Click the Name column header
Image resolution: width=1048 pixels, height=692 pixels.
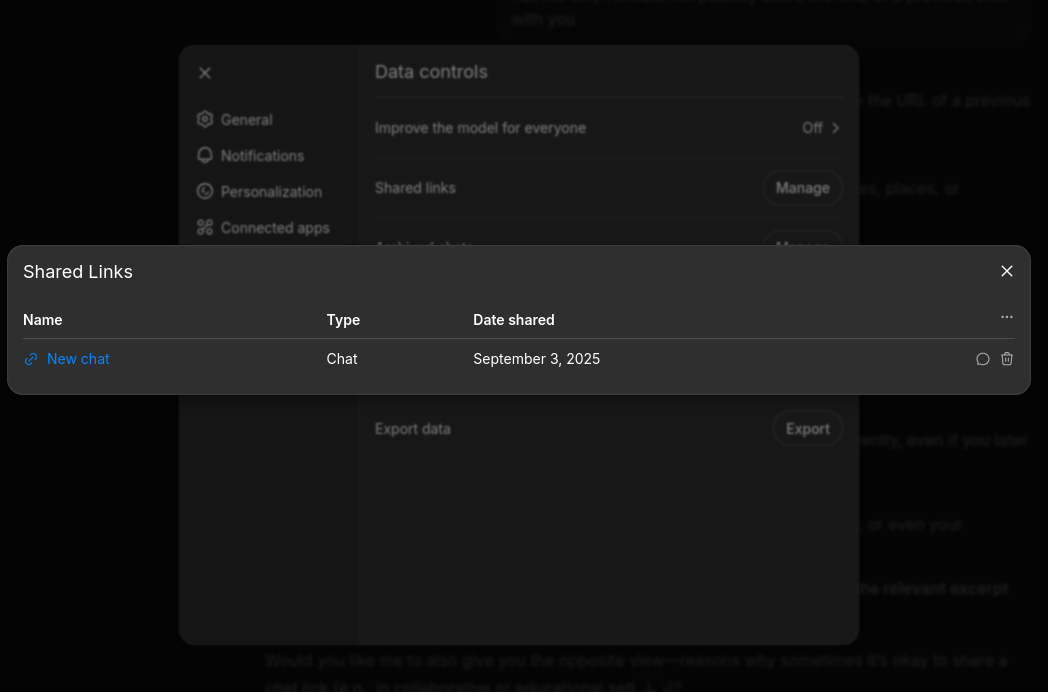click(x=43, y=320)
